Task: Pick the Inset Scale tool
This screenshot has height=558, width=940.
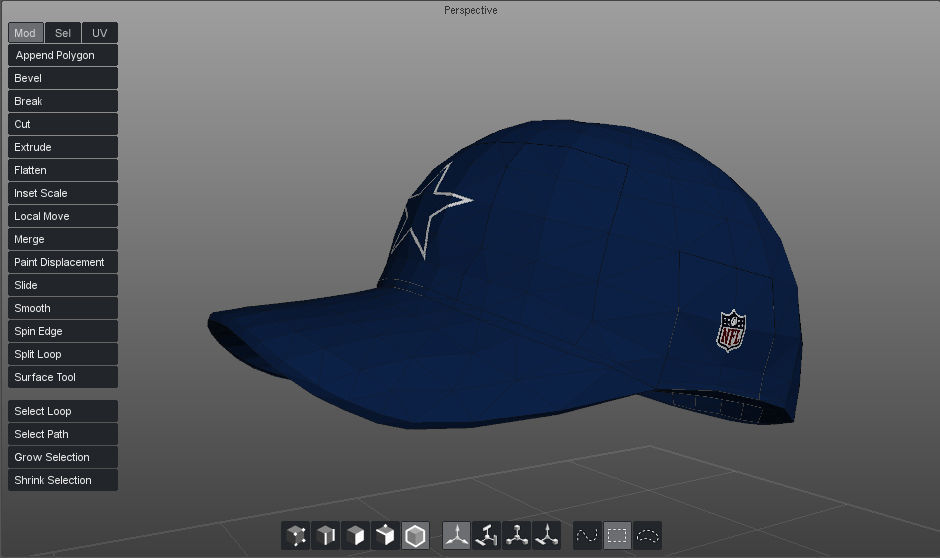Action: pos(63,193)
